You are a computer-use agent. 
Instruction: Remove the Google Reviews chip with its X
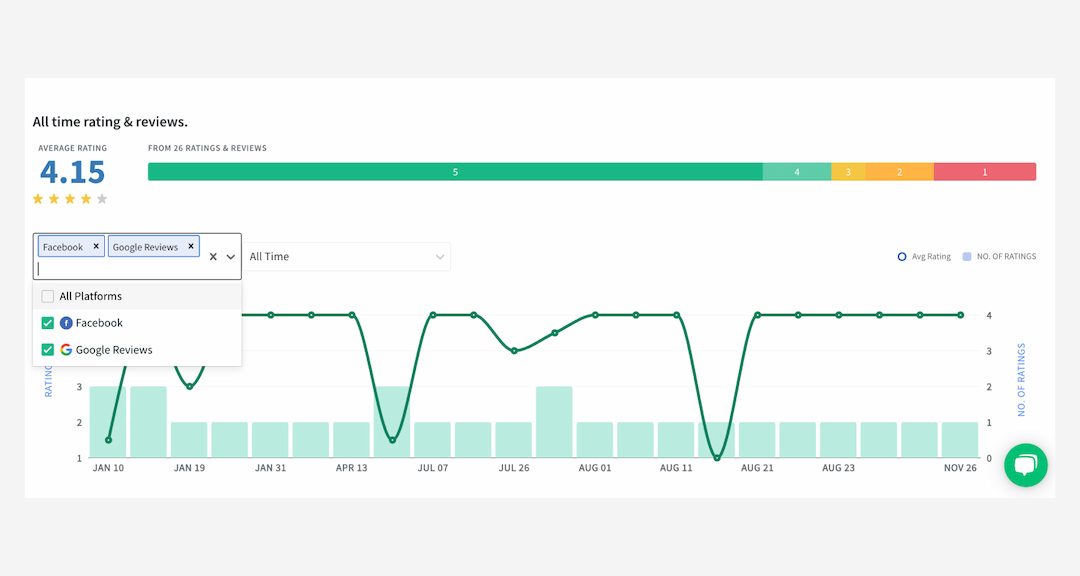tap(190, 246)
